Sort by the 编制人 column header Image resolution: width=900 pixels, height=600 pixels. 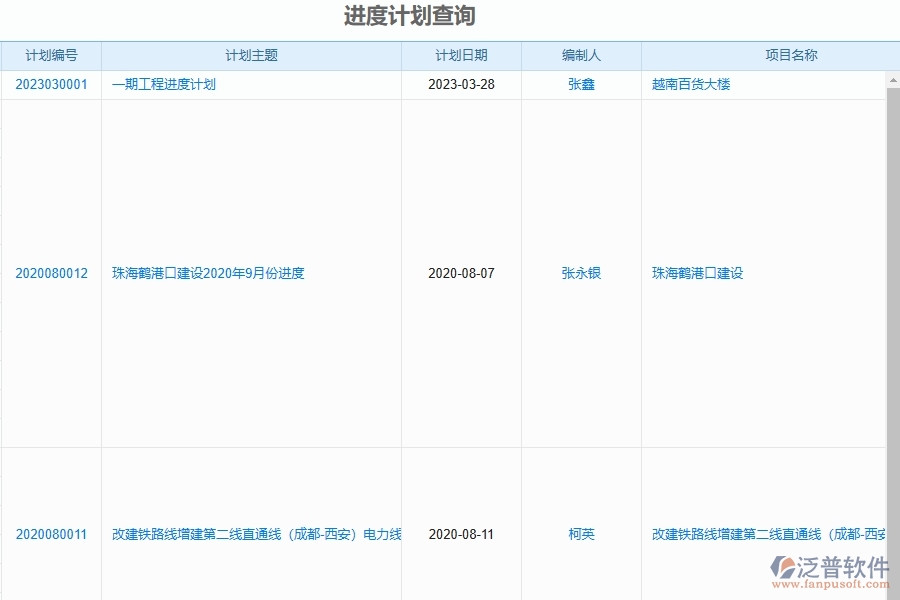tap(581, 56)
